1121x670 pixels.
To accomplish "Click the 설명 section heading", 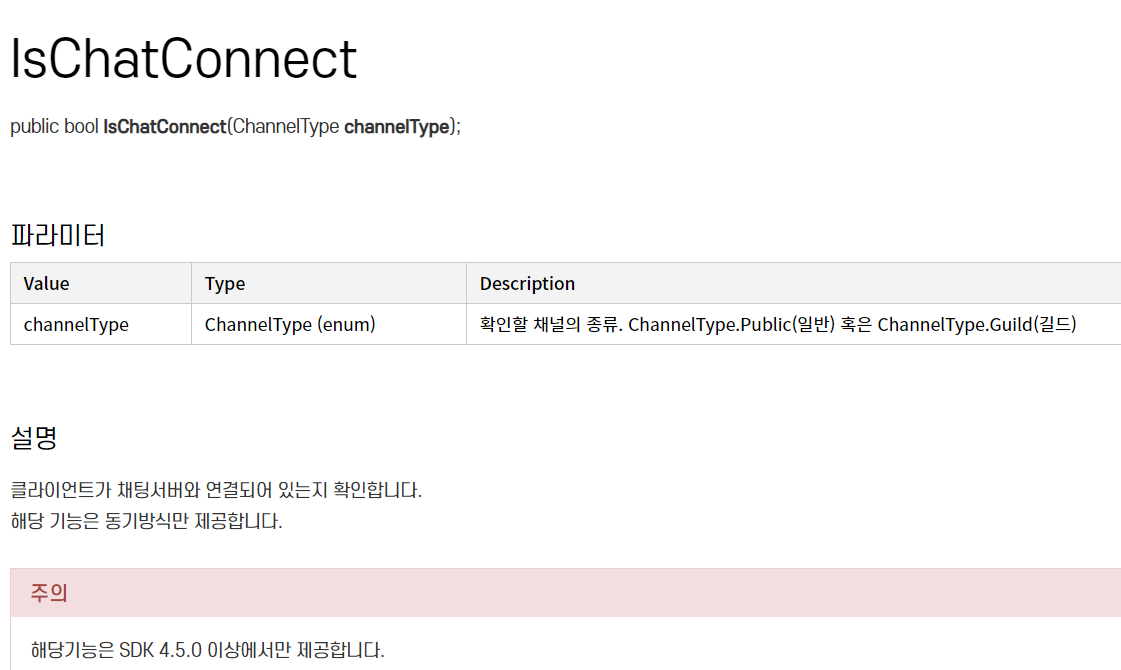I will click(34, 437).
